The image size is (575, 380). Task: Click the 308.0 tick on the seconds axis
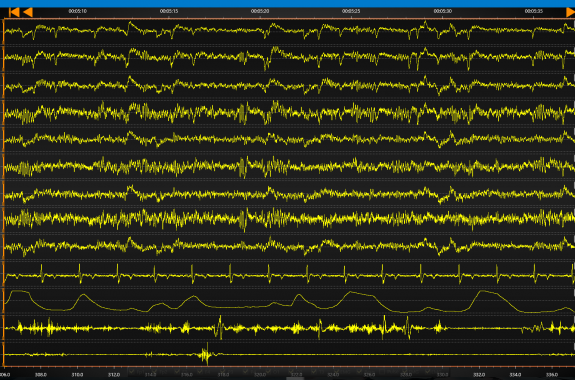click(x=41, y=374)
